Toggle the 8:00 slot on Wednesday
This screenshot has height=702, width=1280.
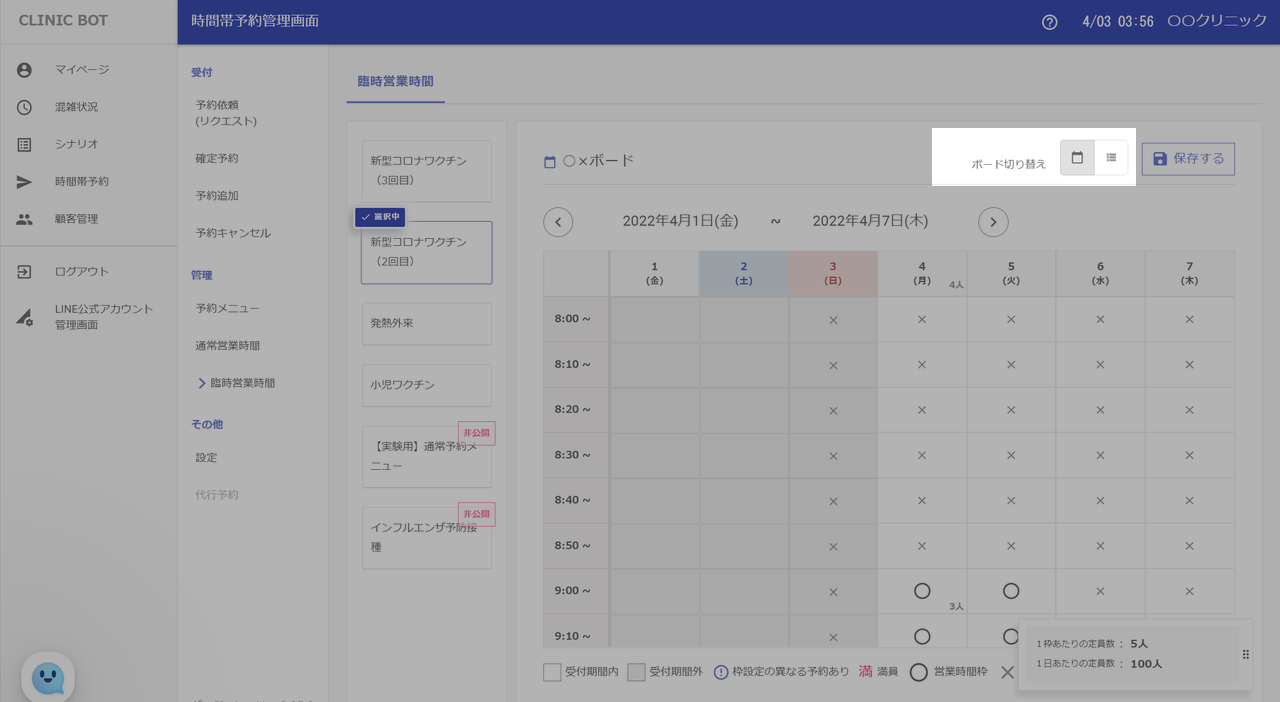coord(1100,319)
